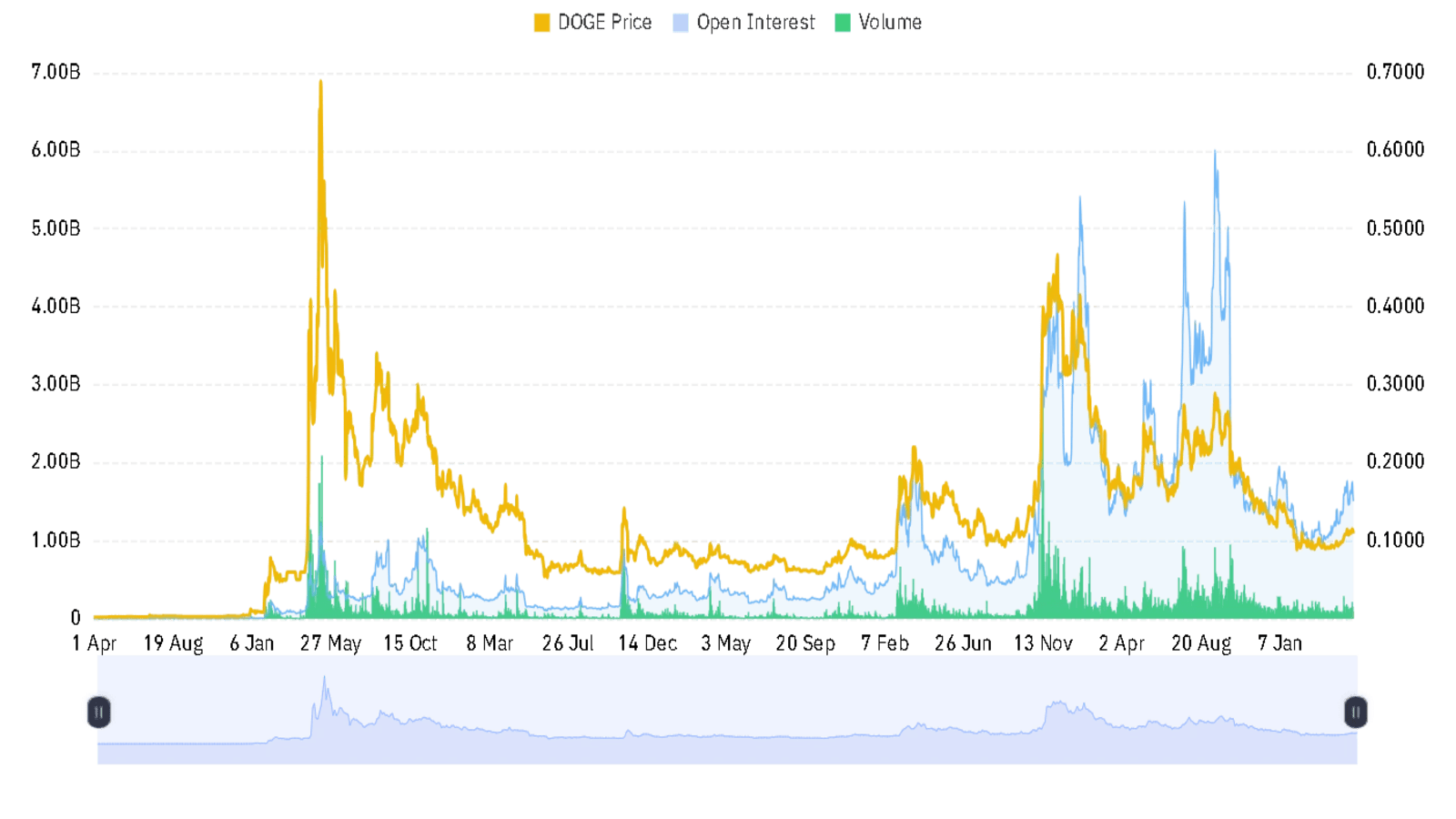Viewport: 1456px width, 819px height.
Task: Click the 1 Apr date label
Action: 95,643
